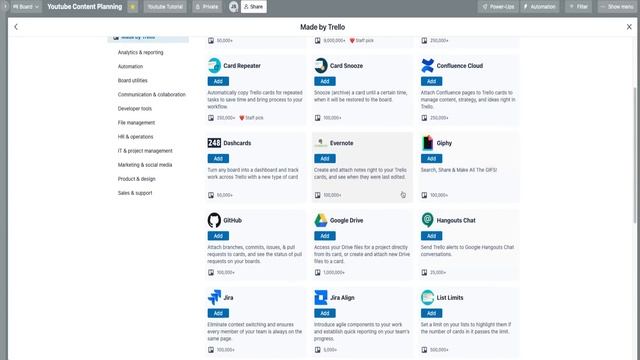Open the Automation category in the sidebar
The height and width of the screenshot is (360, 640).
coord(130,67)
